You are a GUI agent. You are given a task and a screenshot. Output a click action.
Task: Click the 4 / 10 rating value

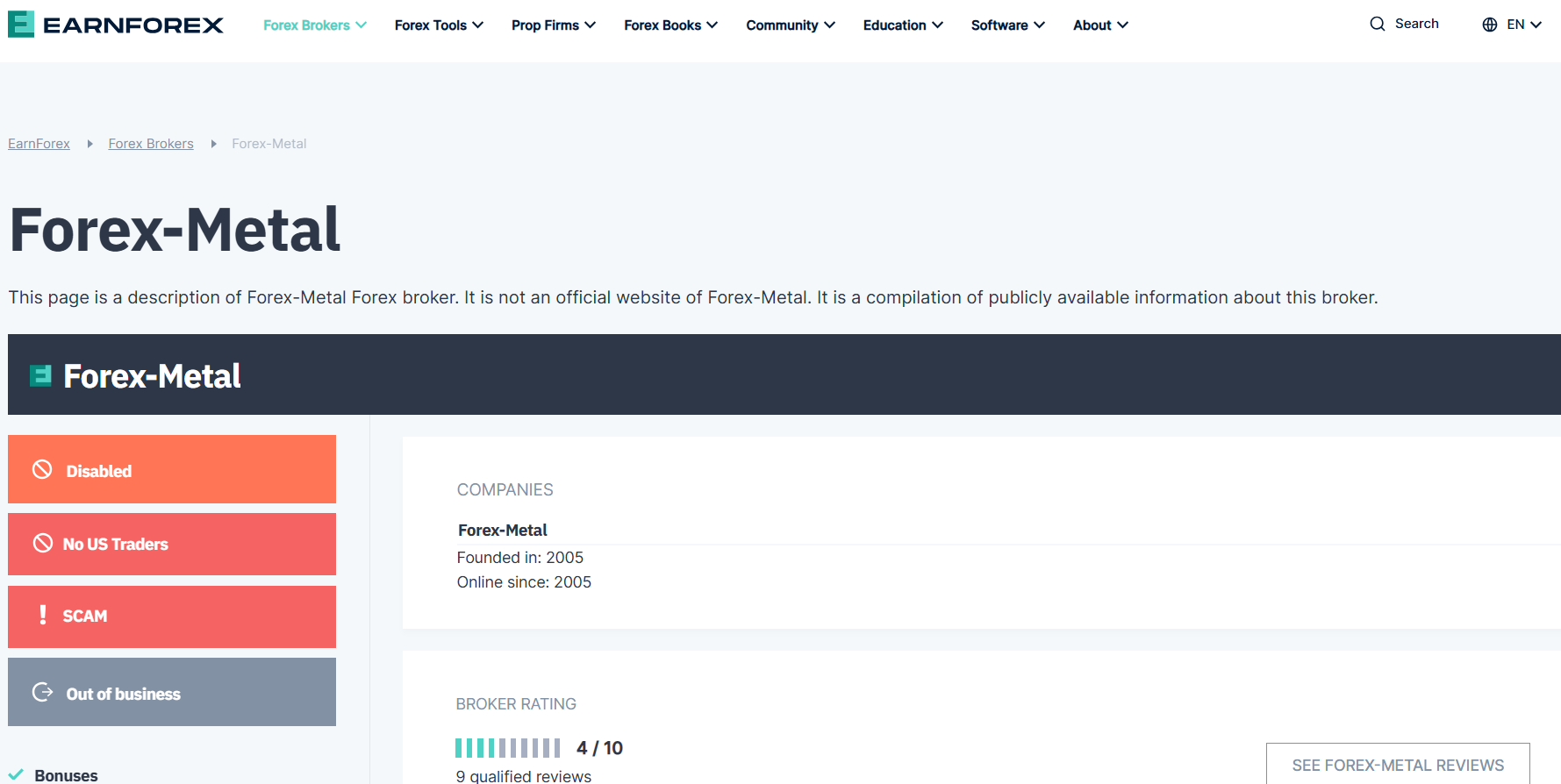click(599, 748)
